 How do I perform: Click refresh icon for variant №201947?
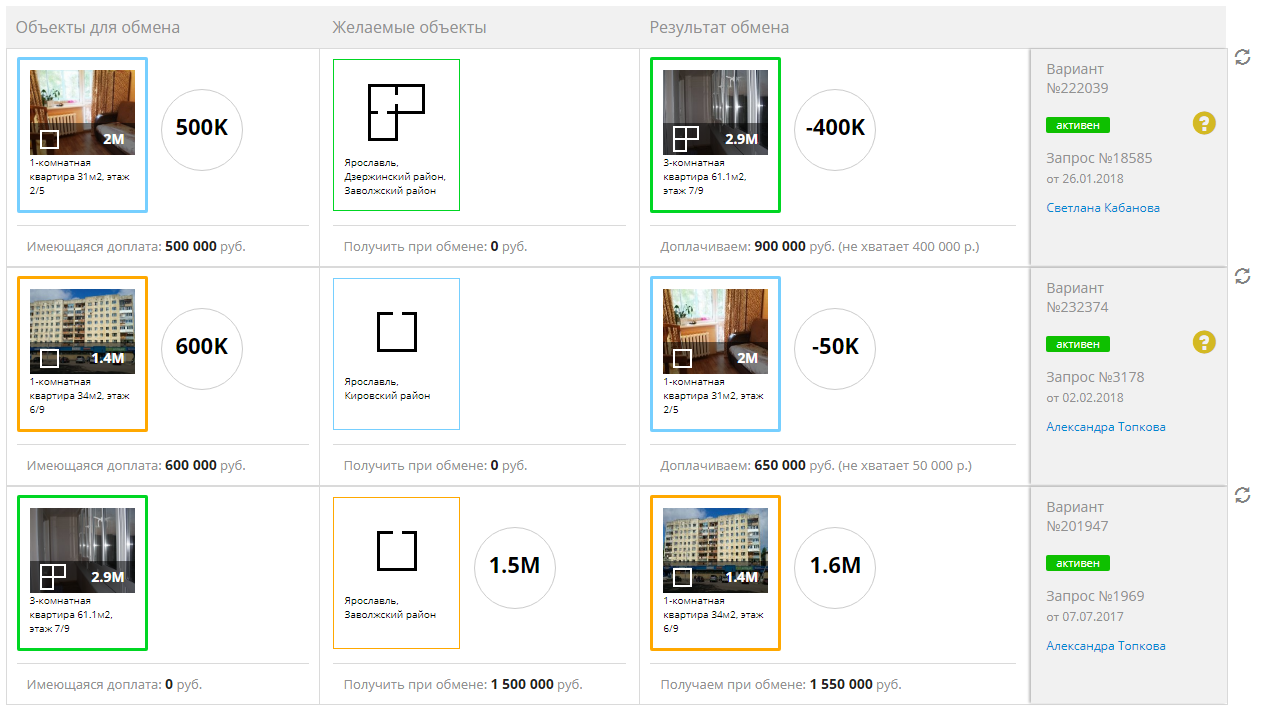pyautogui.click(x=1243, y=495)
